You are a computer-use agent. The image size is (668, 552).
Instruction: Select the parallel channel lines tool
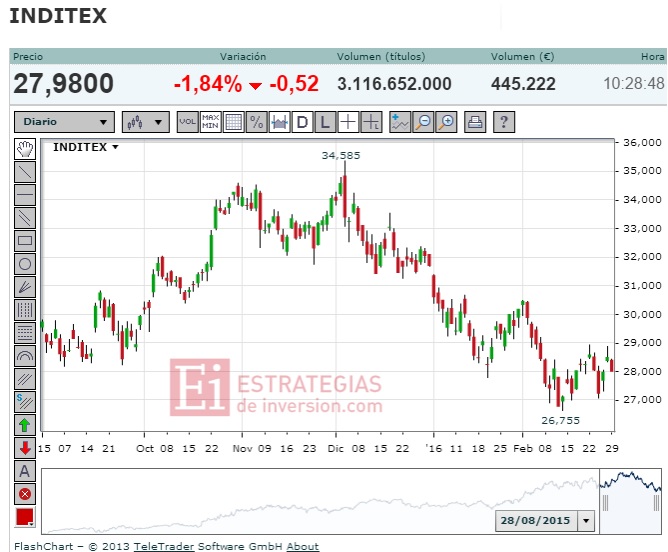click(25, 218)
